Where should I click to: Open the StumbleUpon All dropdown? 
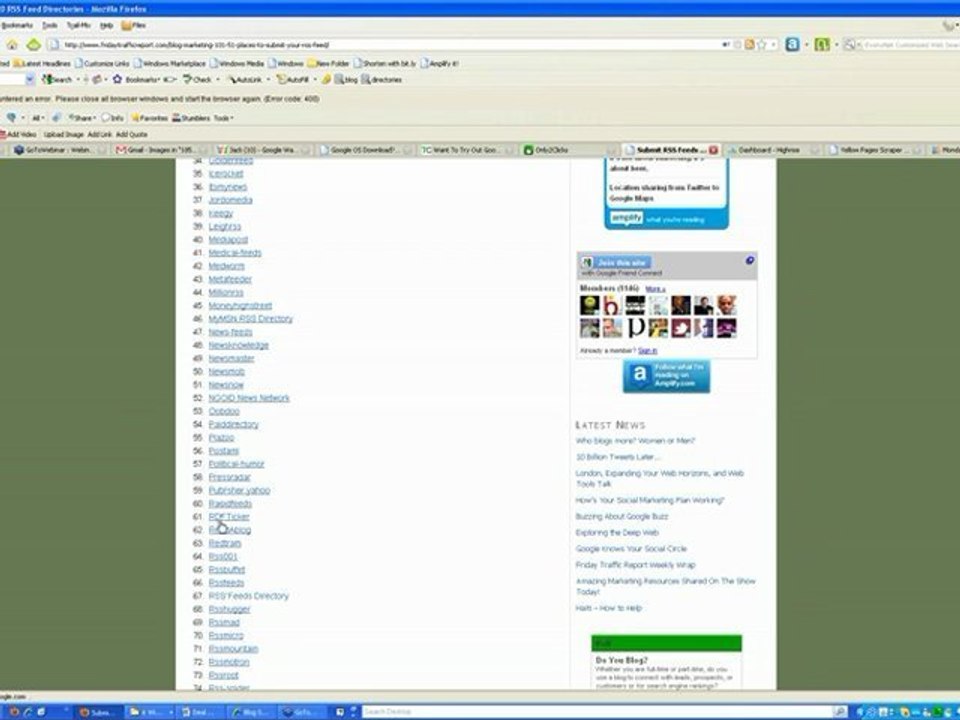pos(37,118)
